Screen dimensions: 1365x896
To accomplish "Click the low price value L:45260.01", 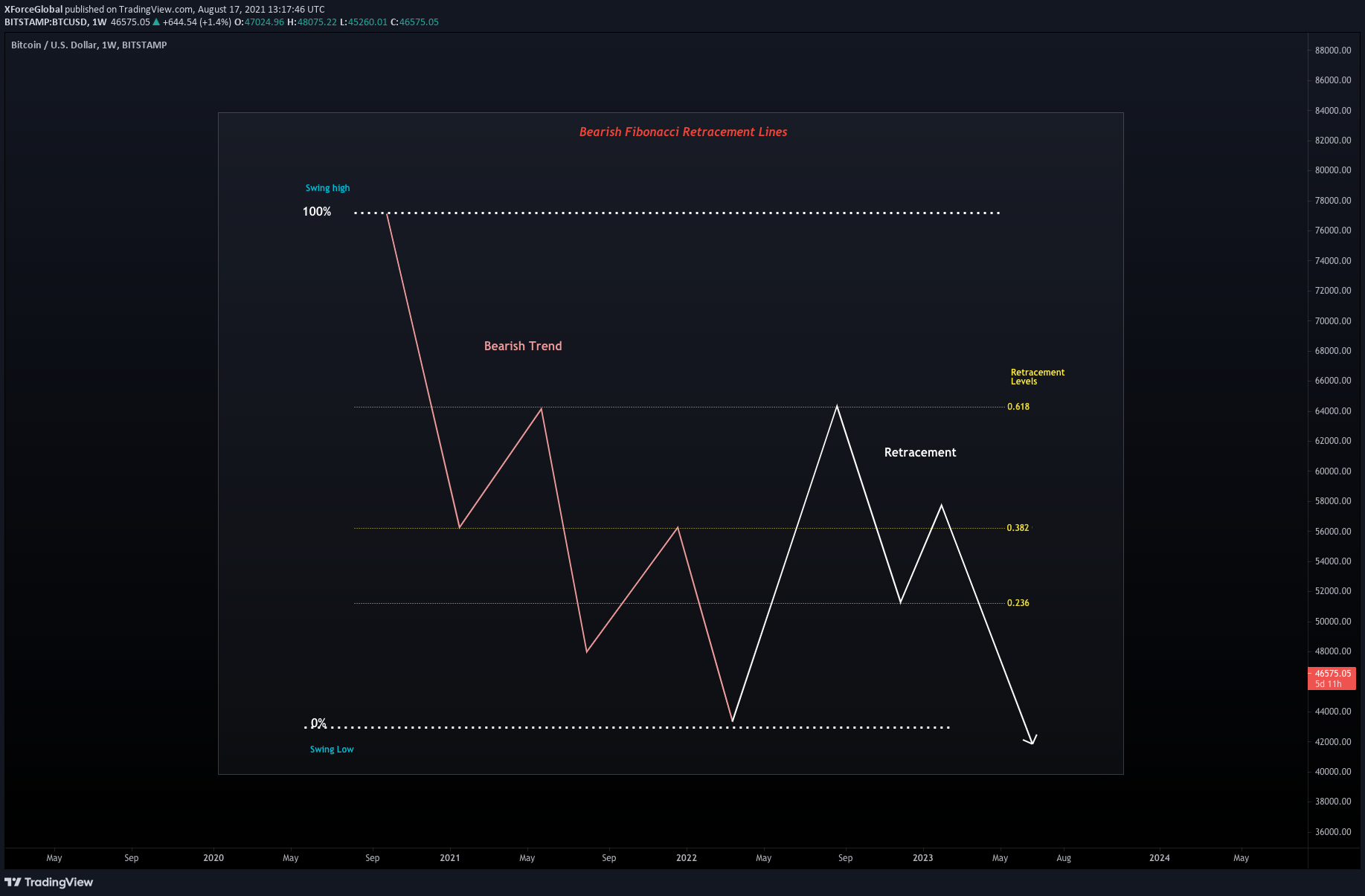I will click(364, 22).
